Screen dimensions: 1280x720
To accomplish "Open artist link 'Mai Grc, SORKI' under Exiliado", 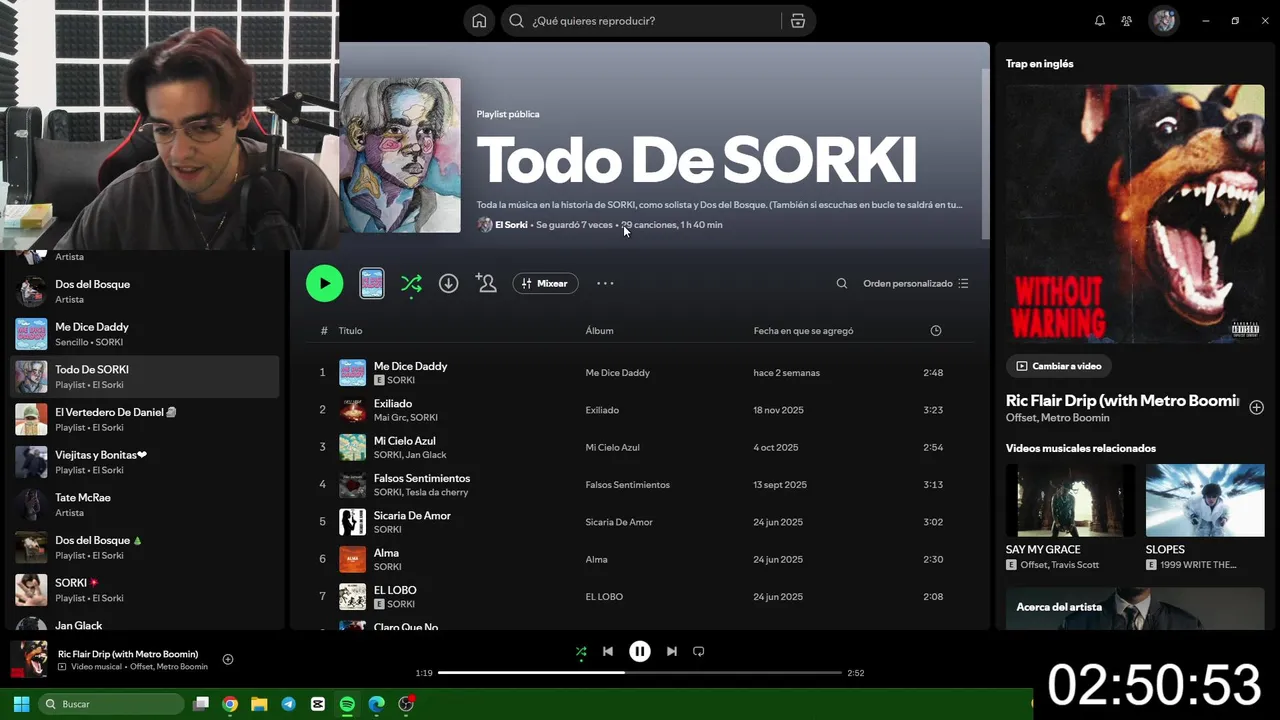I will click(x=406, y=418).
